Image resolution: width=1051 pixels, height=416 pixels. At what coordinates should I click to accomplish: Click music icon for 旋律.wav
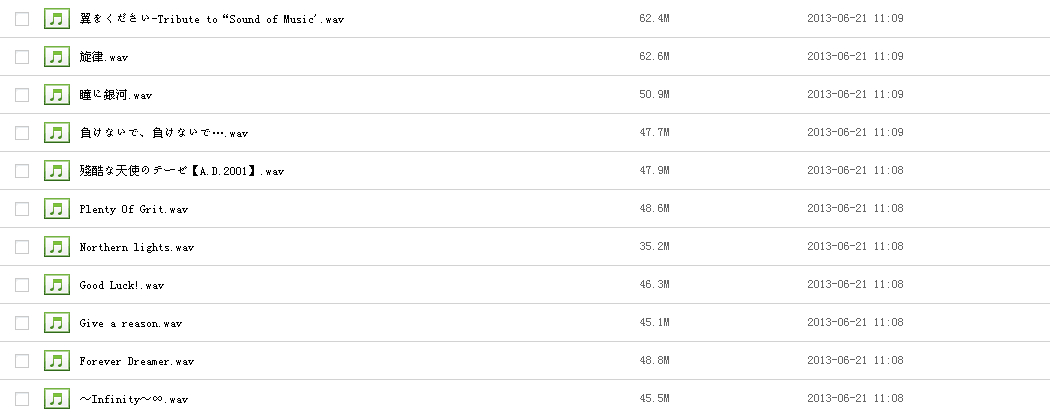click(56, 57)
